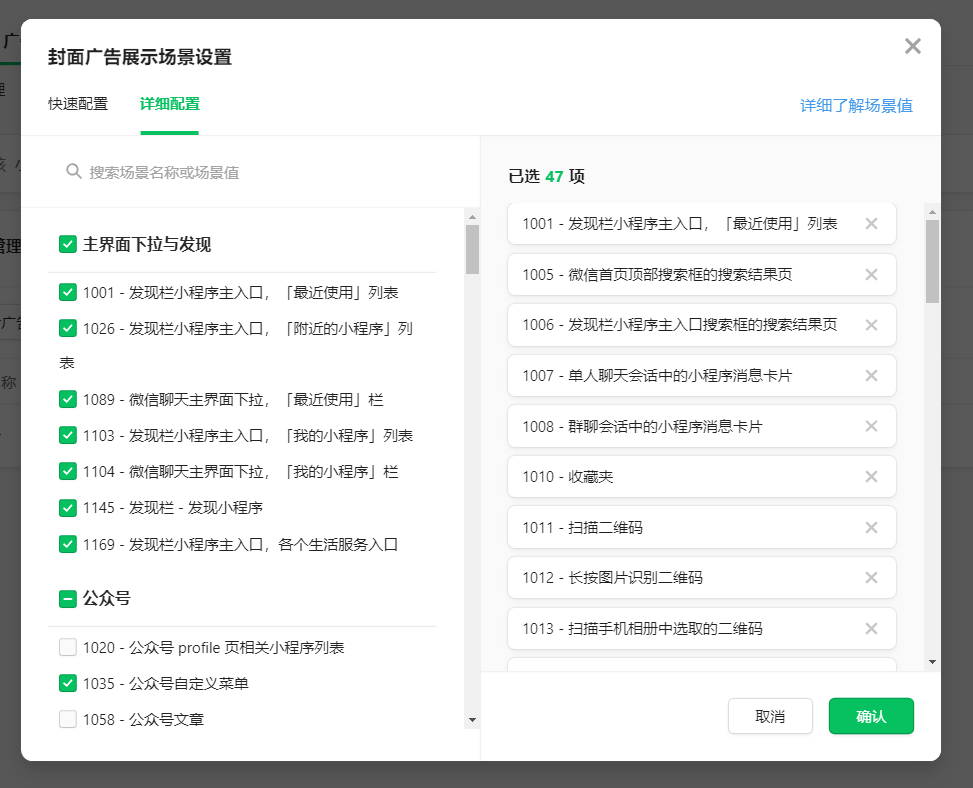Uncheck the 主界面下拉与发现 group checkbox
The height and width of the screenshot is (788, 973).
point(68,244)
